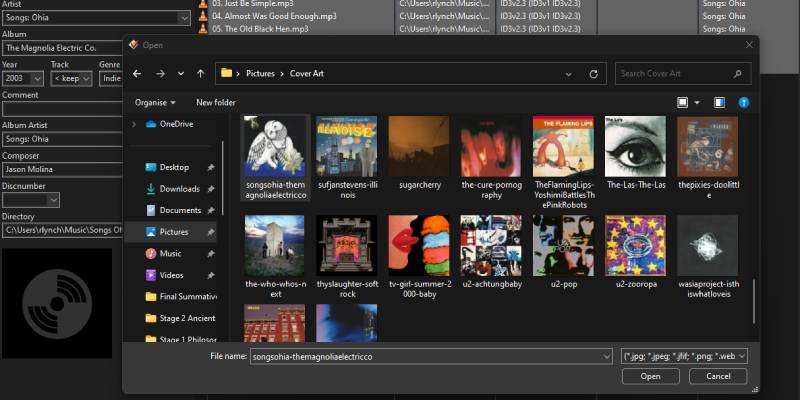
Task: Expand the address bar history dropdown
Action: coord(568,74)
